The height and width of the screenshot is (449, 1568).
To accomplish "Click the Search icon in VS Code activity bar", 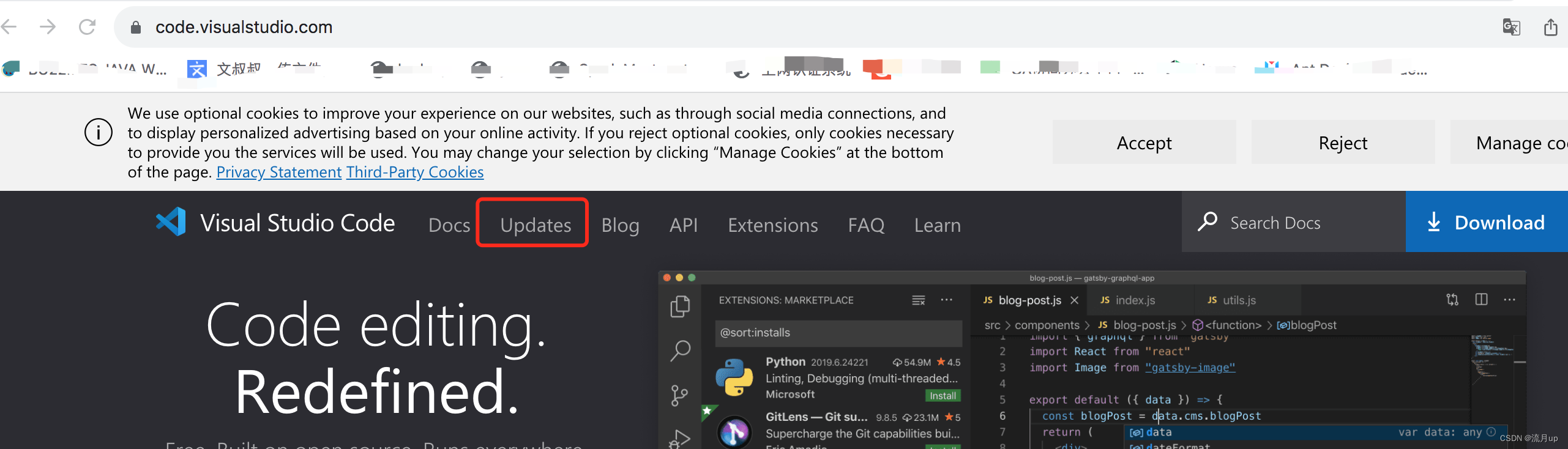I will tap(680, 351).
